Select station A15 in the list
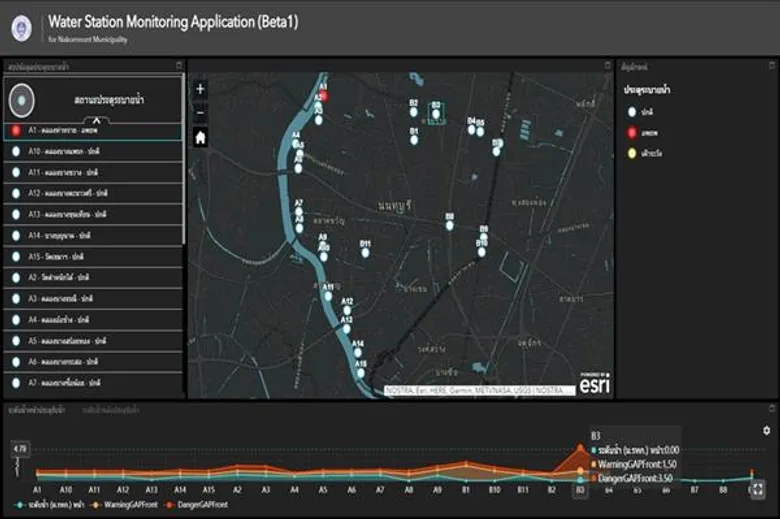The width and height of the screenshot is (780, 519). [x=93, y=257]
